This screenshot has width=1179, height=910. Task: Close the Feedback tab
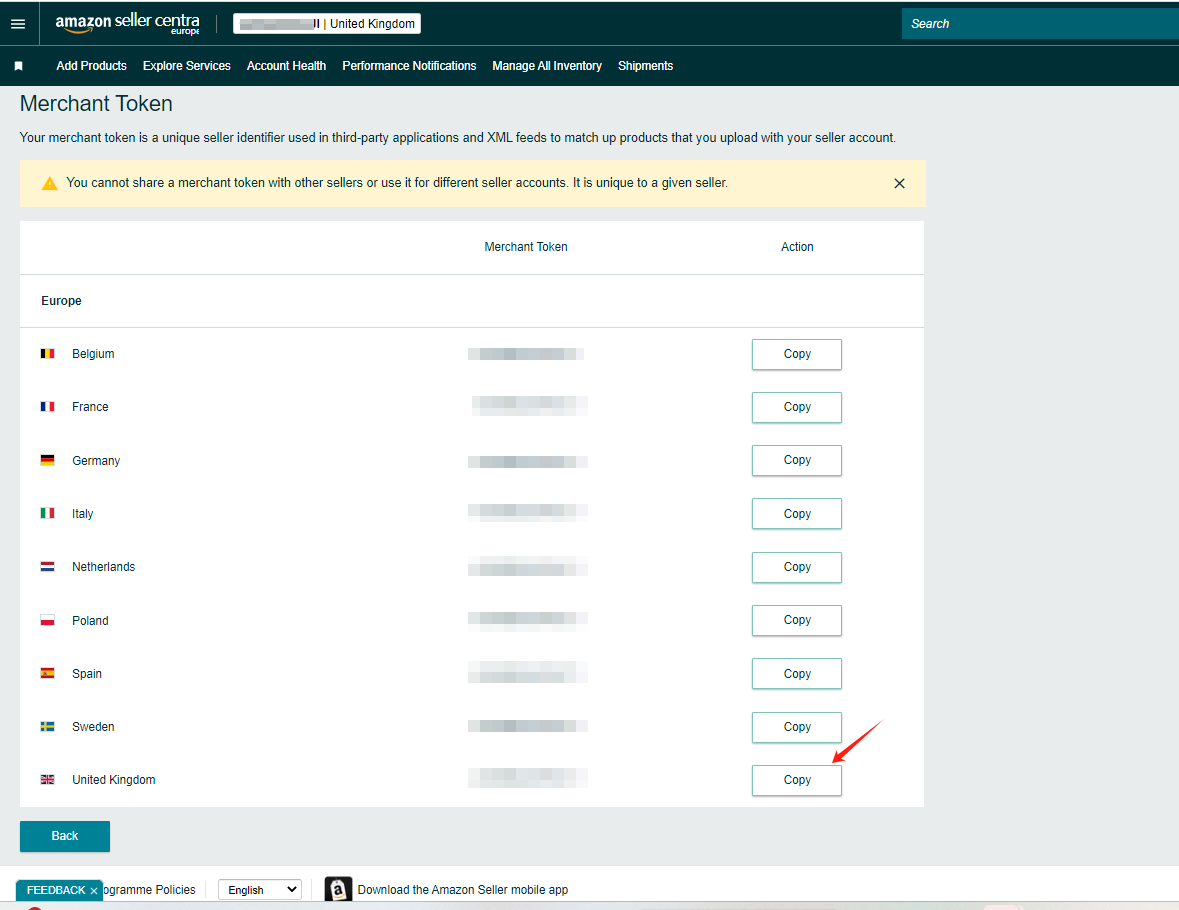(x=94, y=890)
